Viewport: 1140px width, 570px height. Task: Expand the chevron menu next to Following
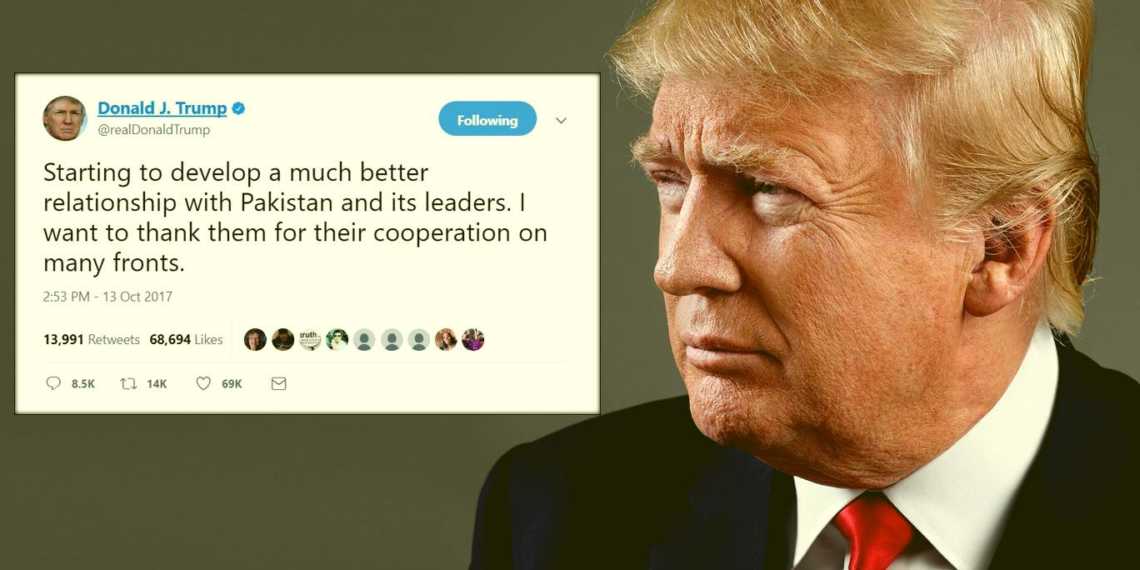pos(561,121)
